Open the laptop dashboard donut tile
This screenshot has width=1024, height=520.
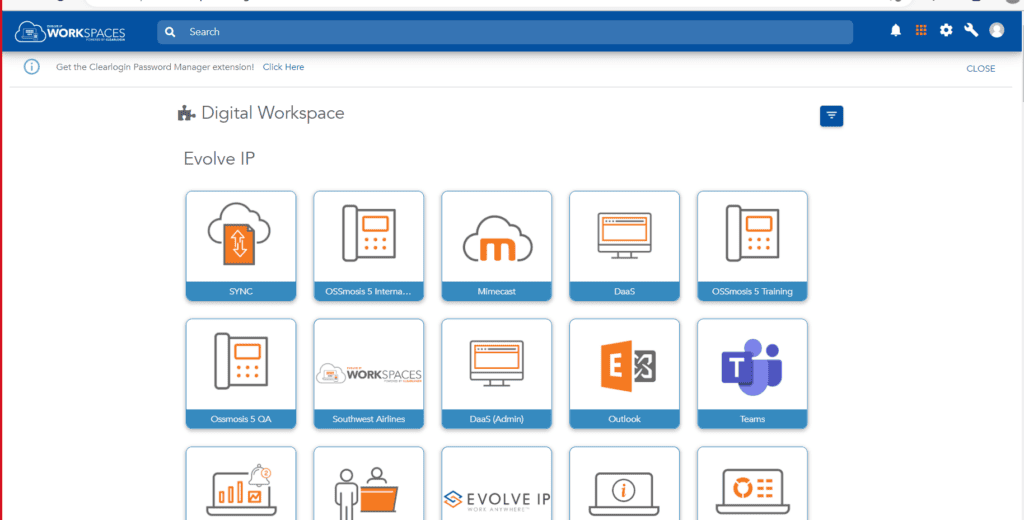pyautogui.click(x=752, y=483)
